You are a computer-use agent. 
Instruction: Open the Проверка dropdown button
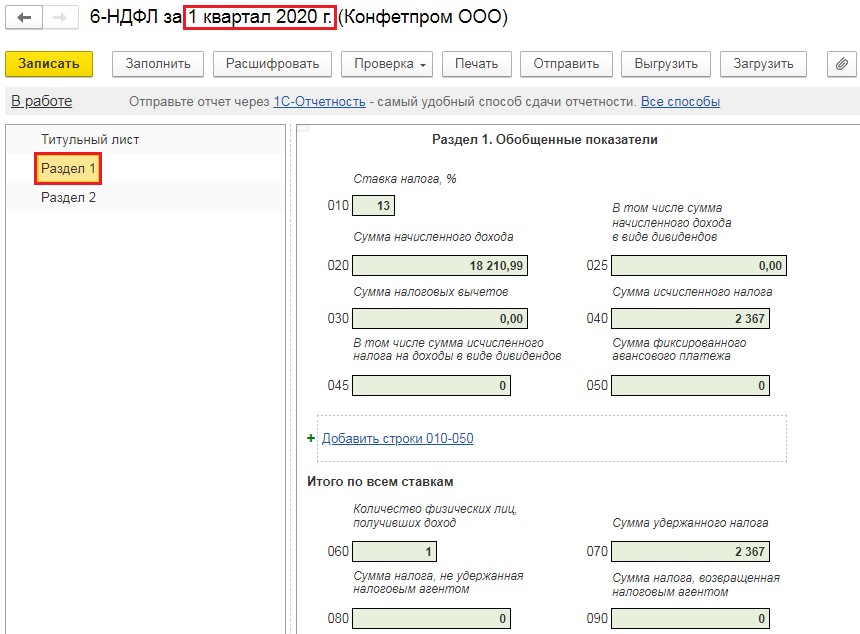[x=387, y=64]
